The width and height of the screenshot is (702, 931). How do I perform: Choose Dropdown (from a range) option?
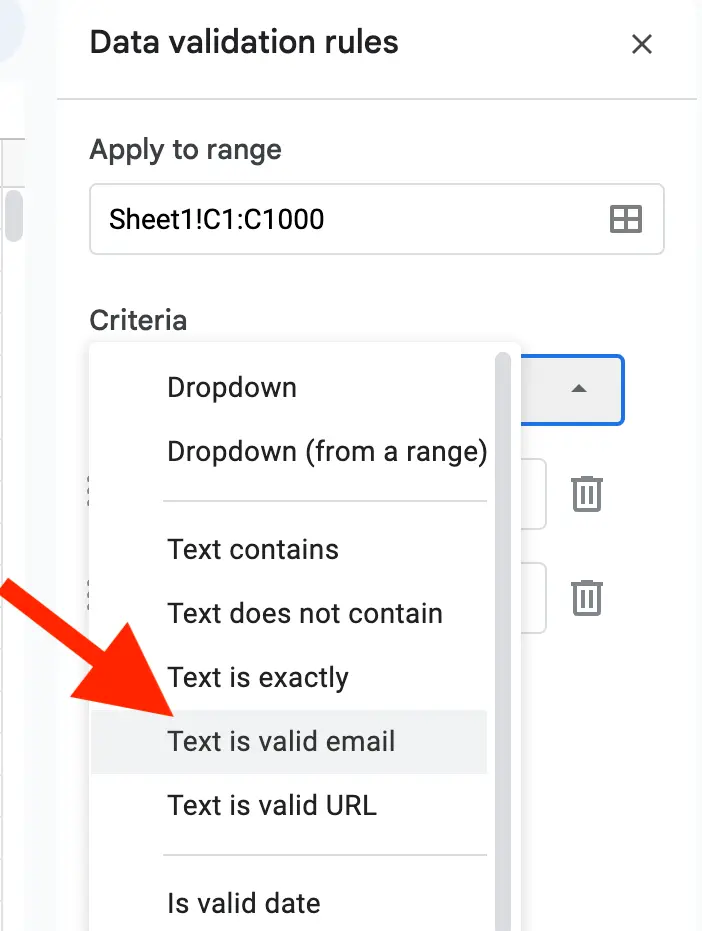325,451
